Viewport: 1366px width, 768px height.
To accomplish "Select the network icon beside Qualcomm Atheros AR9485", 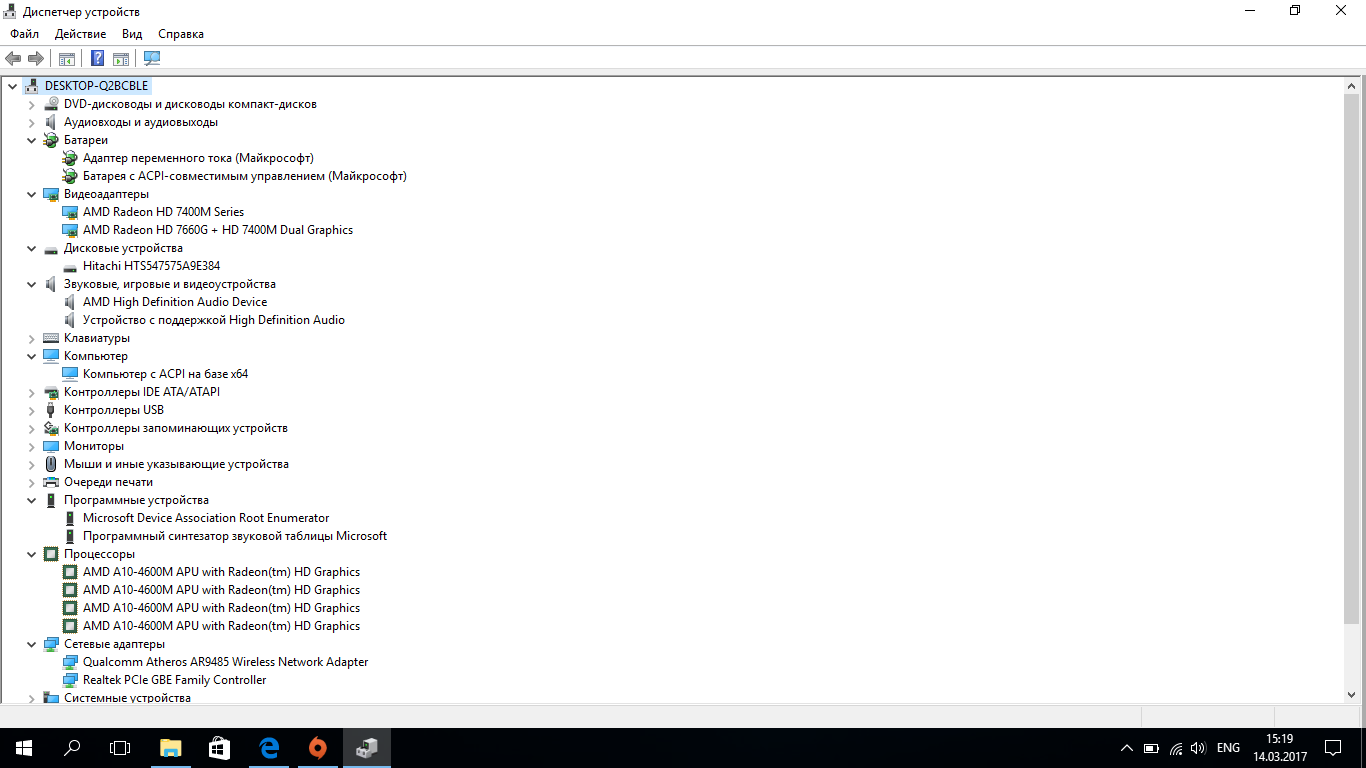I will pos(70,662).
